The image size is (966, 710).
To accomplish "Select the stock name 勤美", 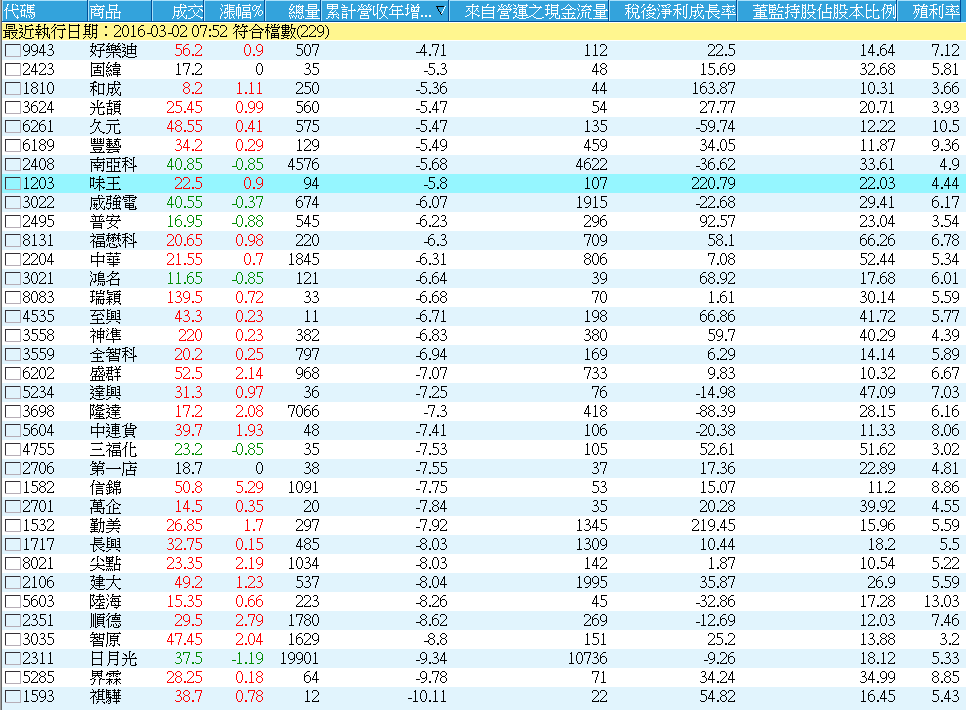I will 105,526.
